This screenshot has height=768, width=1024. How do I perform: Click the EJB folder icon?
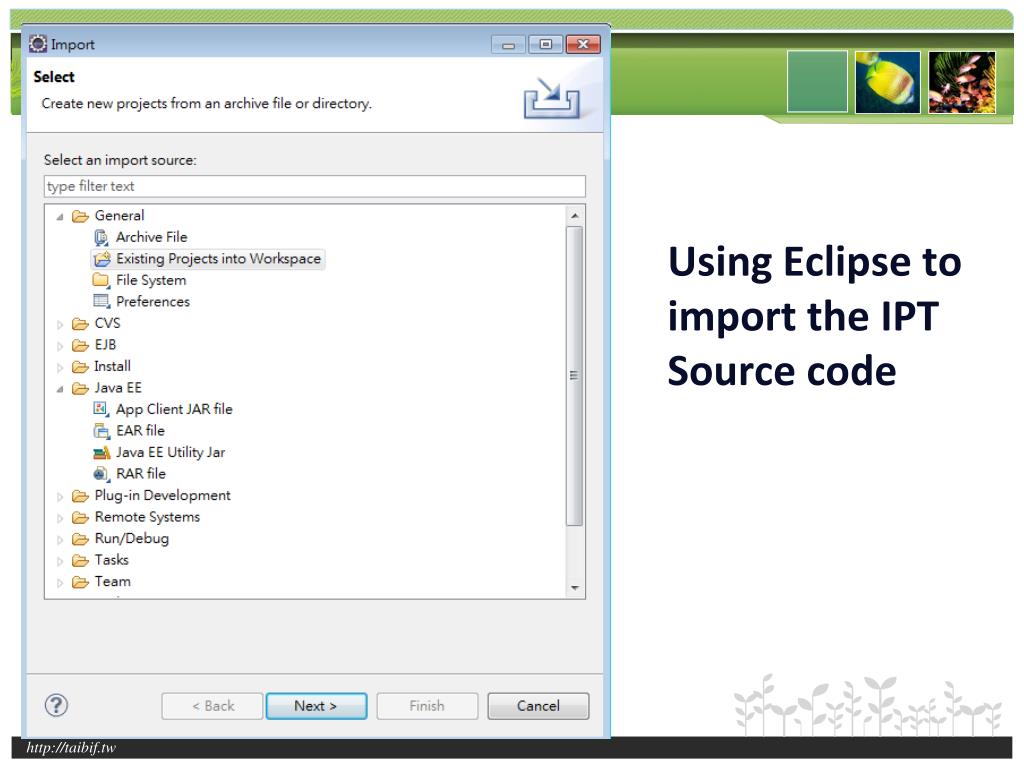[x=80, y=345]
